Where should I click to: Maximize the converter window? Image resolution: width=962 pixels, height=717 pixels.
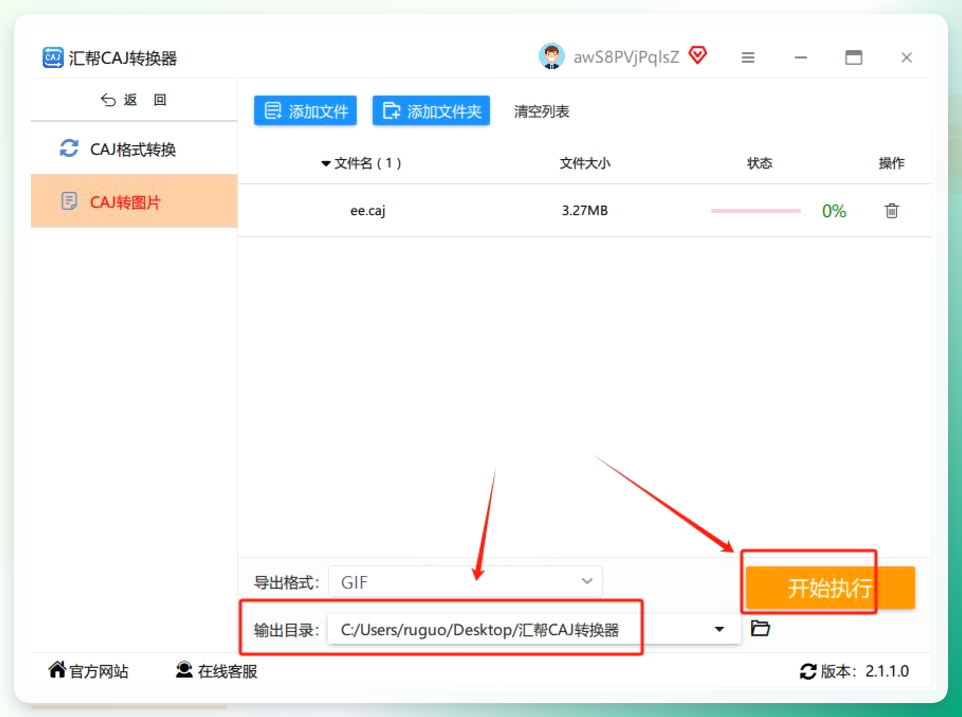tap(853, 58)
